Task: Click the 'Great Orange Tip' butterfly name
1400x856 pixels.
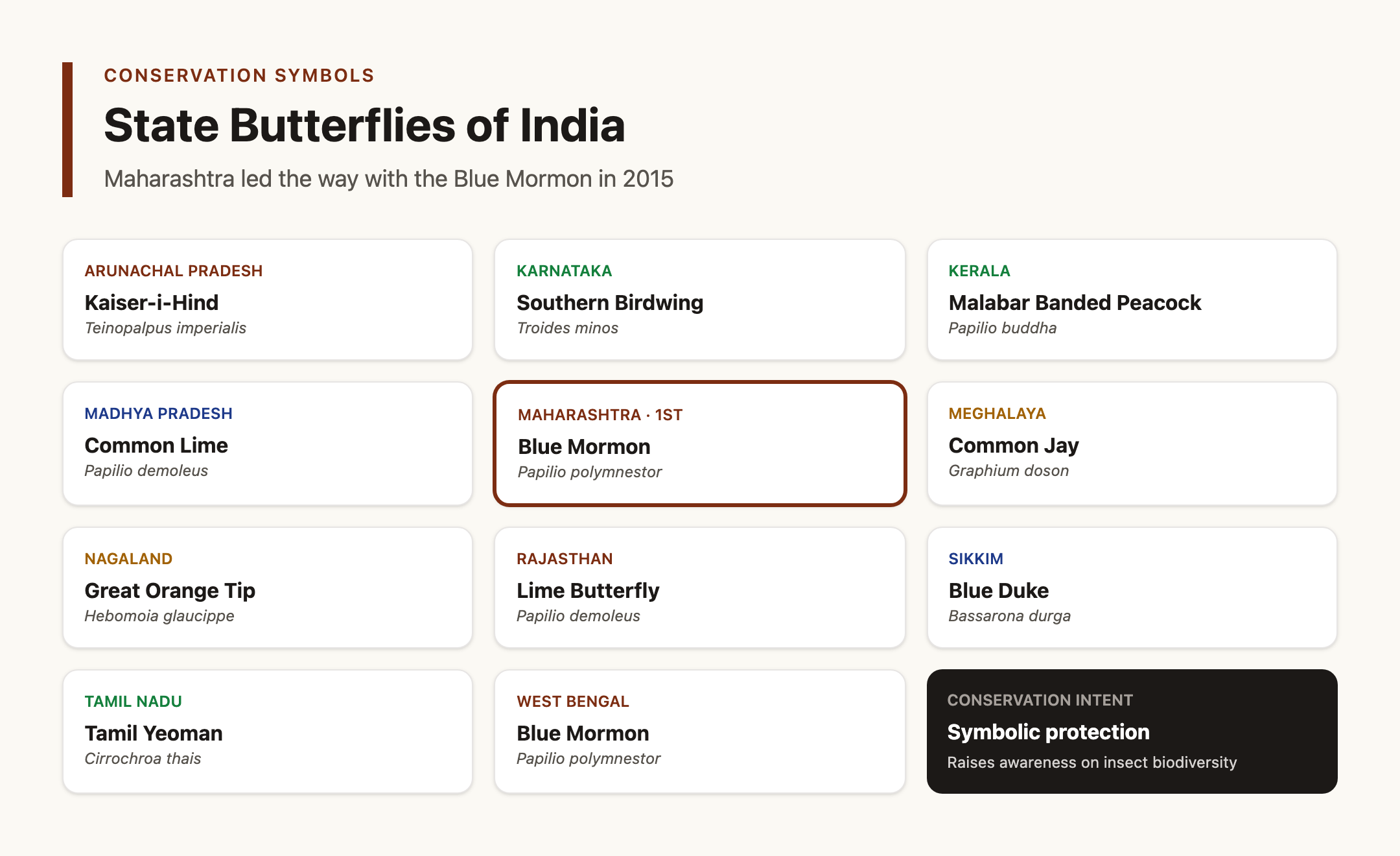Action: (170, 591)
